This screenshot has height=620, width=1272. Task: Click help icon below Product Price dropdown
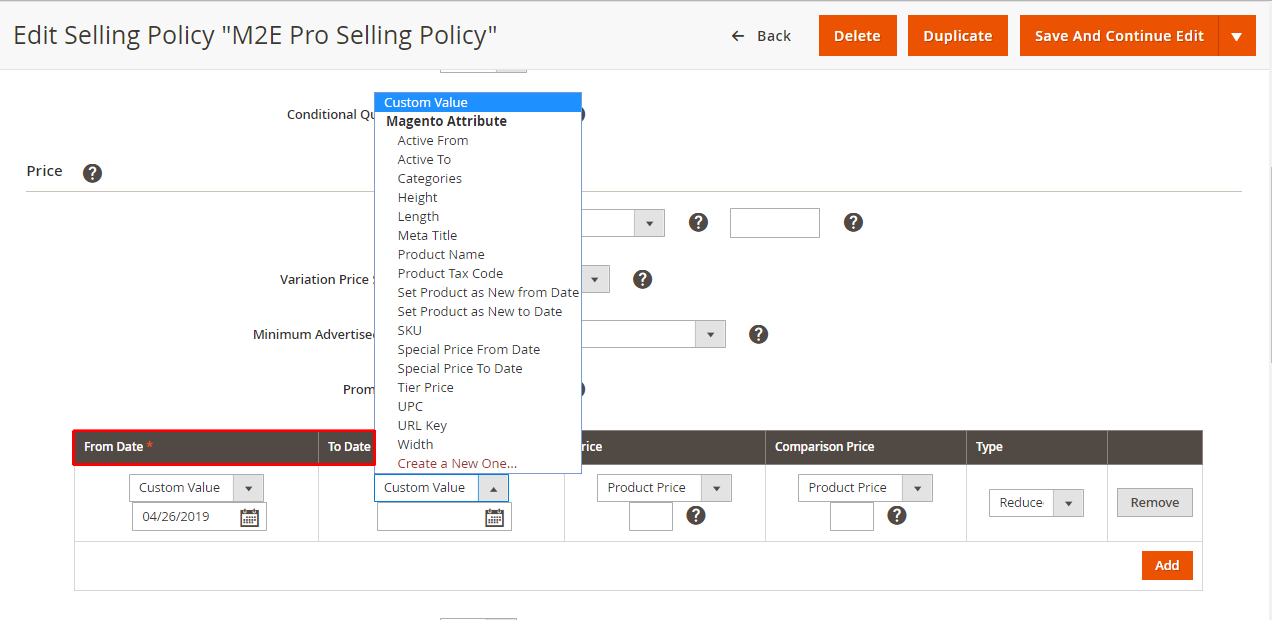[696, 516]
